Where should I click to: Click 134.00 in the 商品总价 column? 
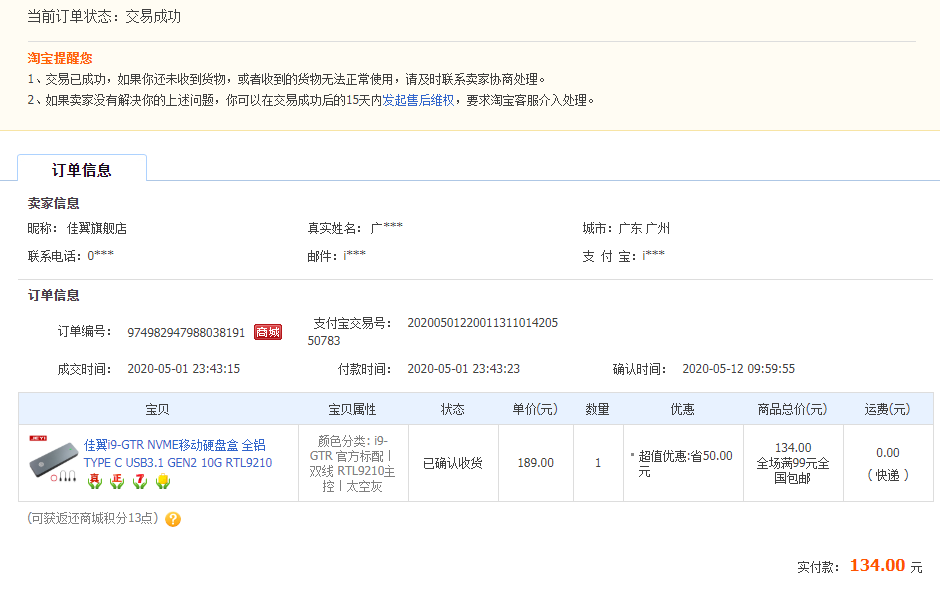pos(793,448)
